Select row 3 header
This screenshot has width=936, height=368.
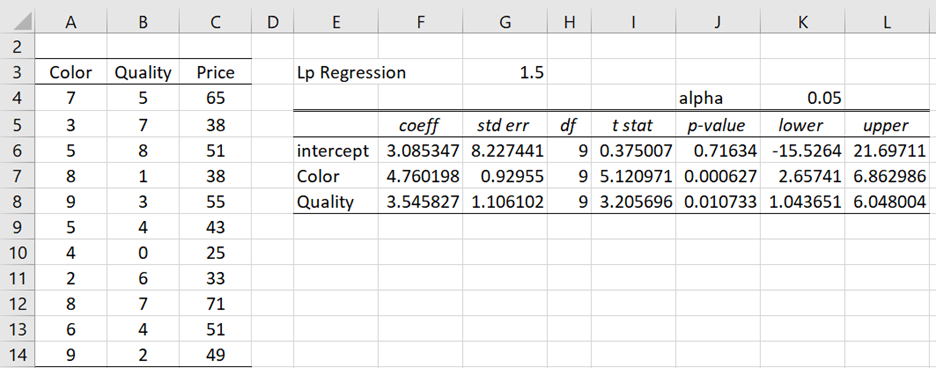tap(17, 73)
